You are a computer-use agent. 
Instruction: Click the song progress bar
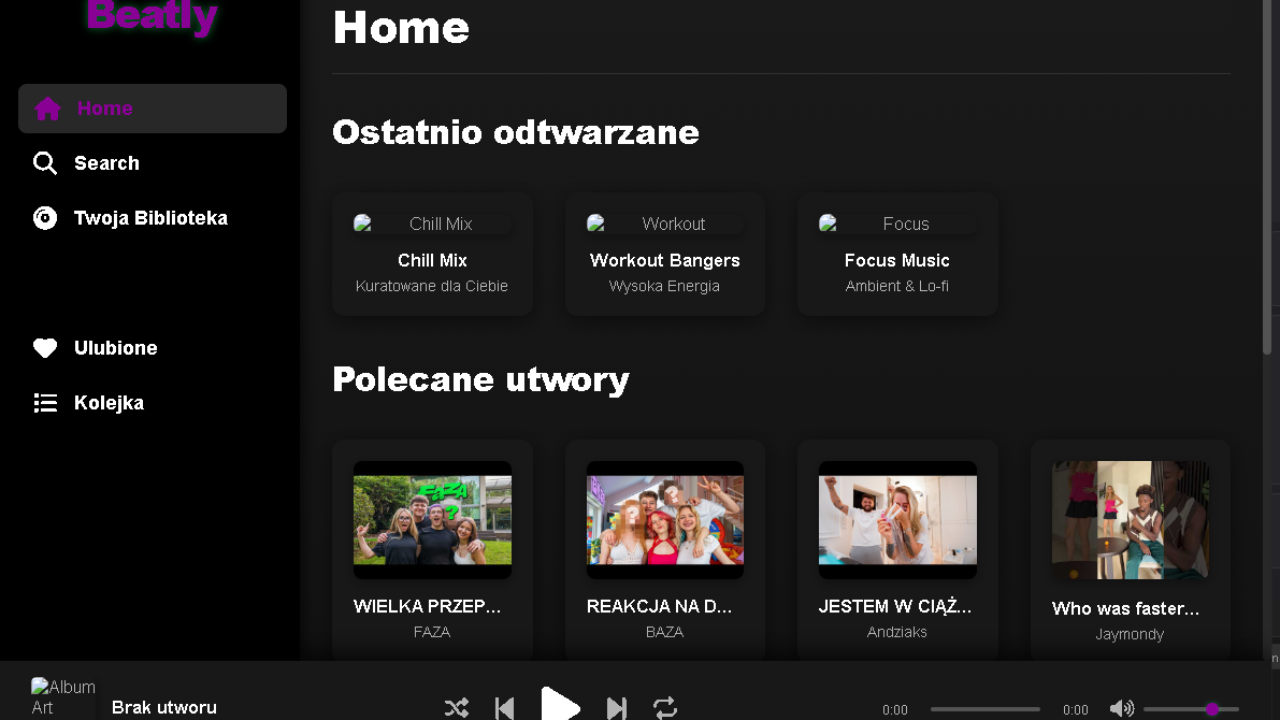click(985, 707)
